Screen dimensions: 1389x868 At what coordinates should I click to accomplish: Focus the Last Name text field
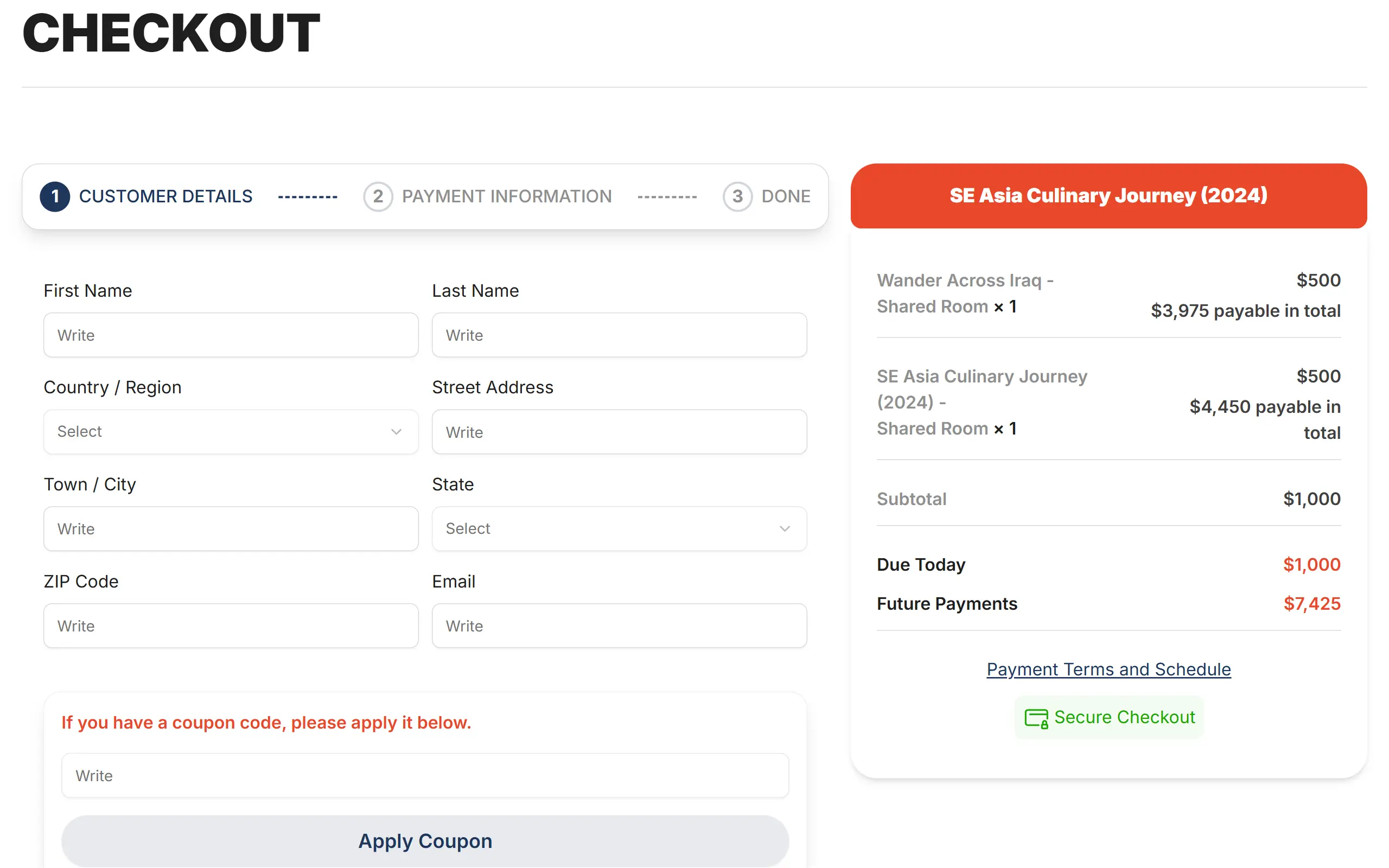click(619, 335)
